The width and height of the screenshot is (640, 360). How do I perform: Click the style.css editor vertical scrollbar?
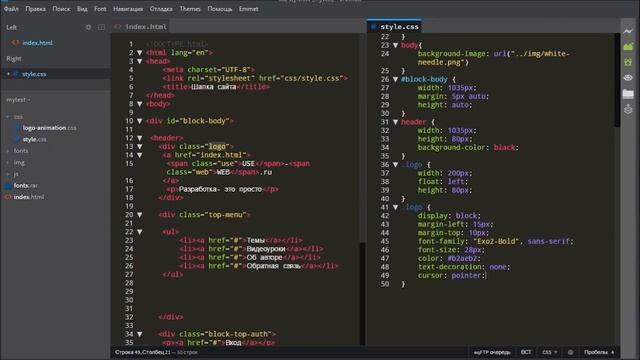[617, 80]
